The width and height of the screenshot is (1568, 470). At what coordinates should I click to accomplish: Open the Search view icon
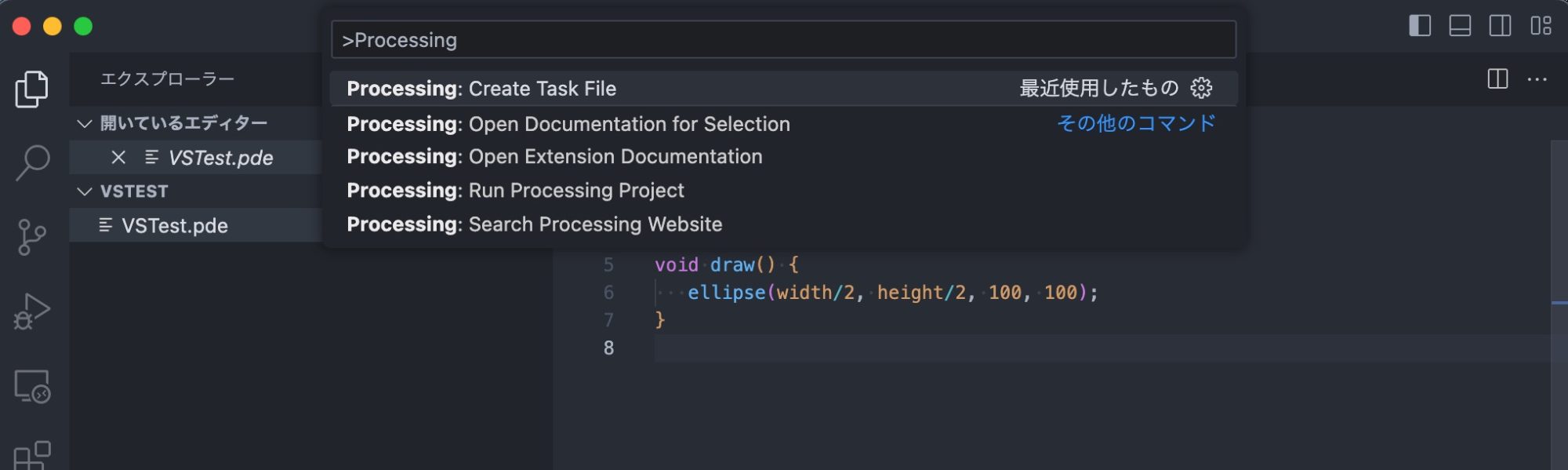point(32,162)
